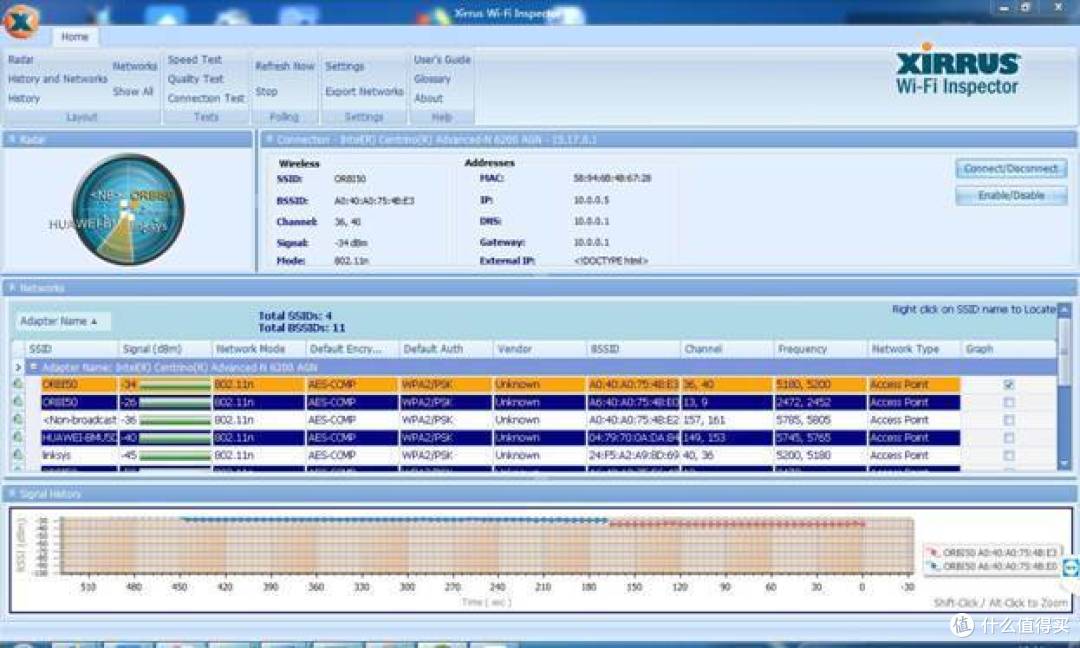
Task: Open Speed Test from the Tests group
Action: [x=195, y=60]
